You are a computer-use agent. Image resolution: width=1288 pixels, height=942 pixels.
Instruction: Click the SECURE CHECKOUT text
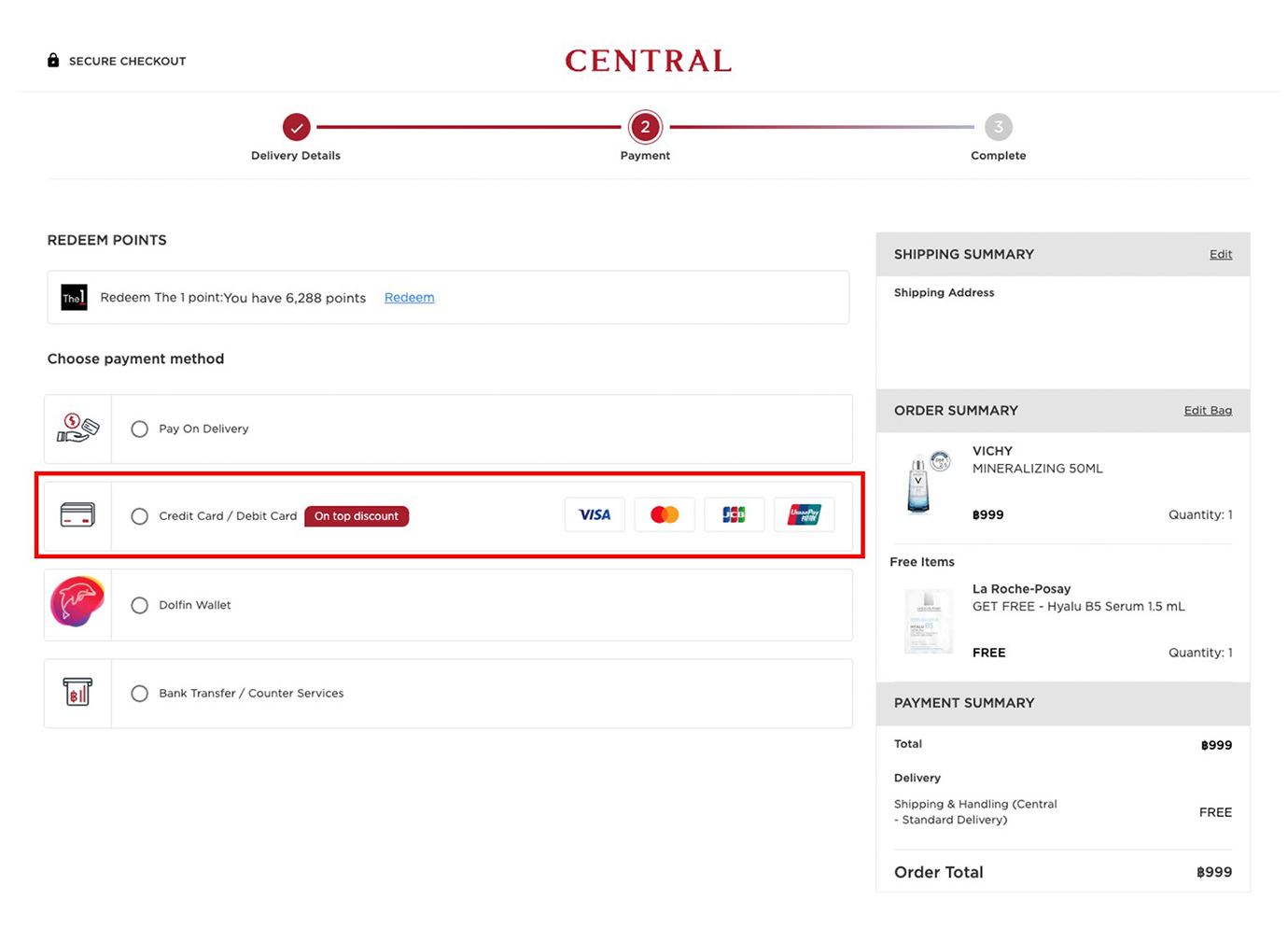pos(127,62)
